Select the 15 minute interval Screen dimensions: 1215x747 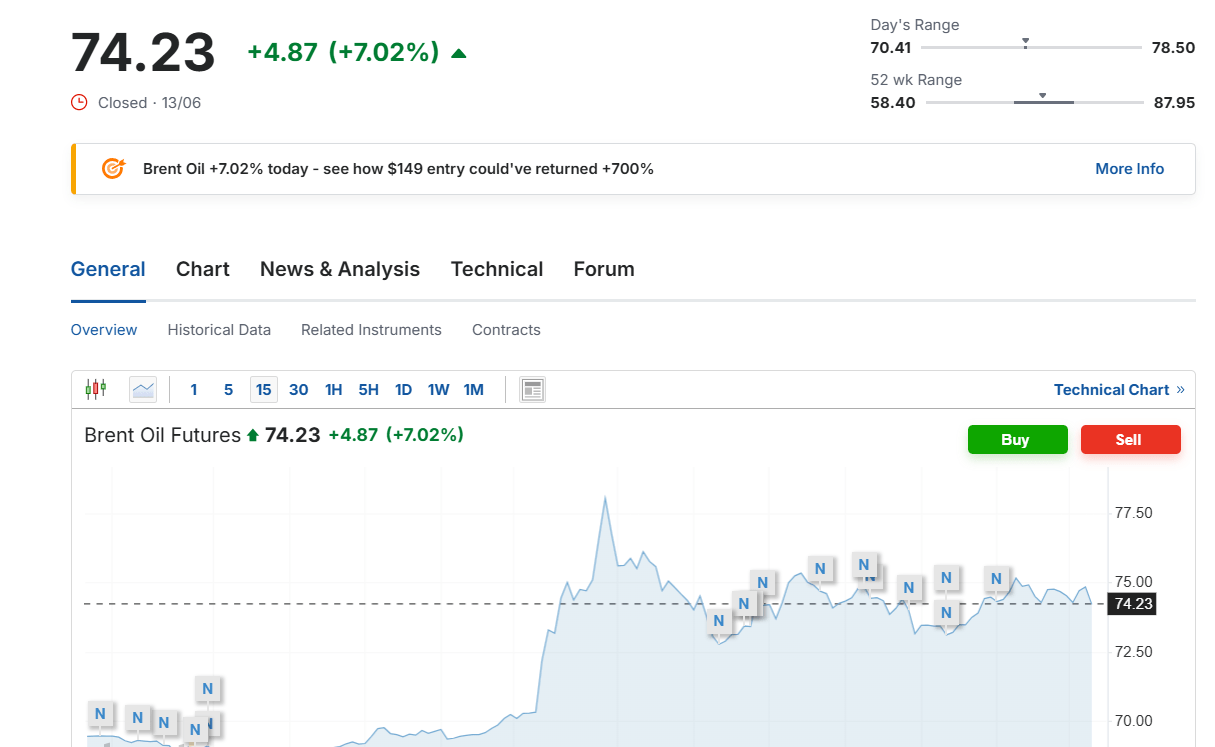tap(263, 390)
